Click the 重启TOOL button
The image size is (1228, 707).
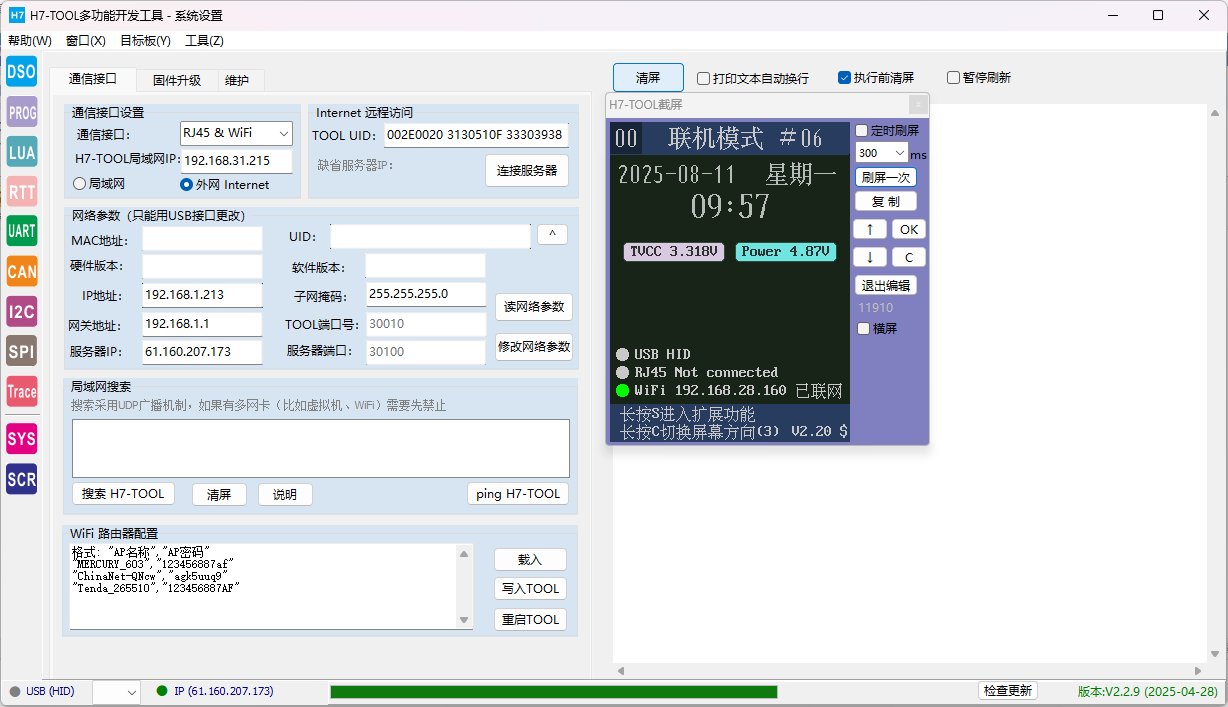point(530,620)
